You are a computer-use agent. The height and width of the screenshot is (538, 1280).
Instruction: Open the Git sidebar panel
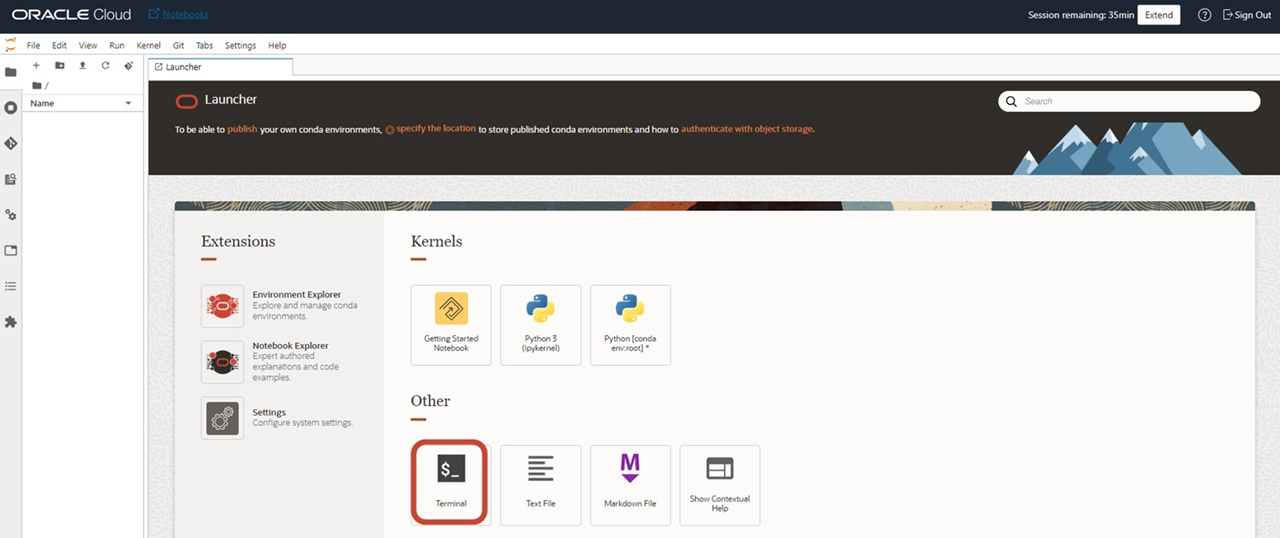click(11, 143)
